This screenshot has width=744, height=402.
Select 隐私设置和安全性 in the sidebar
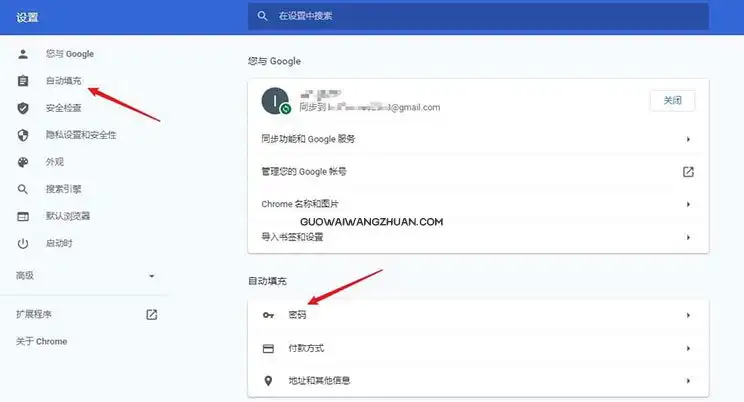[81, 135]
